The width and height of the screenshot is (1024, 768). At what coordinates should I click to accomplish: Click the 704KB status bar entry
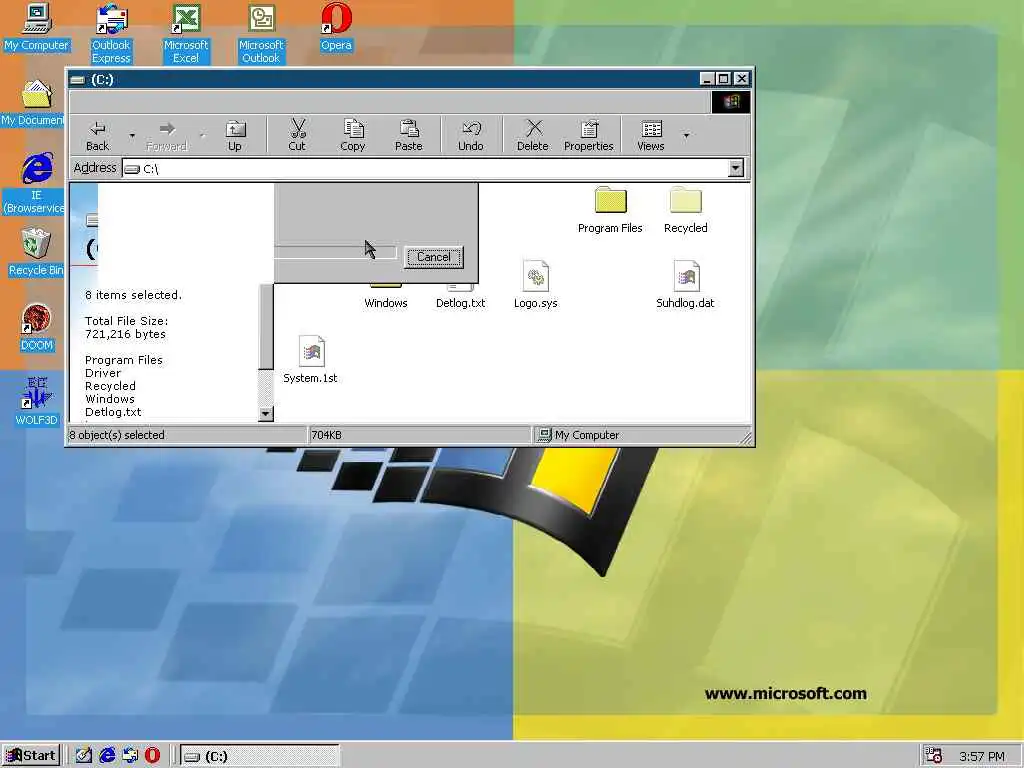pyautogui.click(x=327, y=435)
